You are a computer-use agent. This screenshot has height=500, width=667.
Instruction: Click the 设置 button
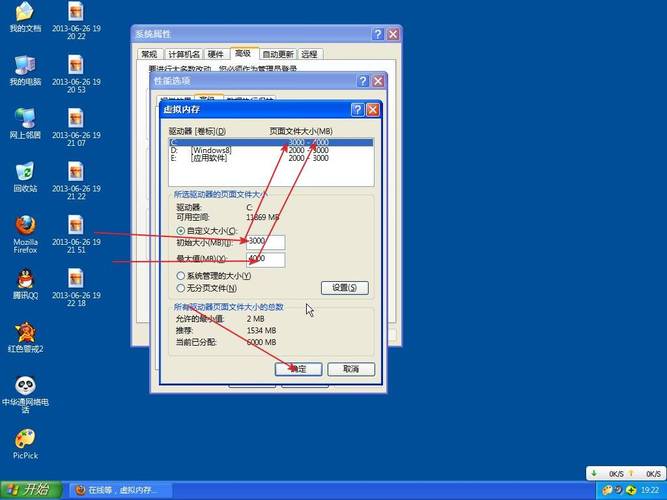point(345,288)
